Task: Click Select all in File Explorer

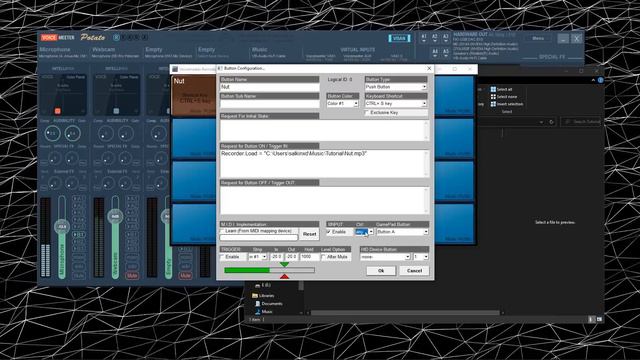Action: coord(501,89)
